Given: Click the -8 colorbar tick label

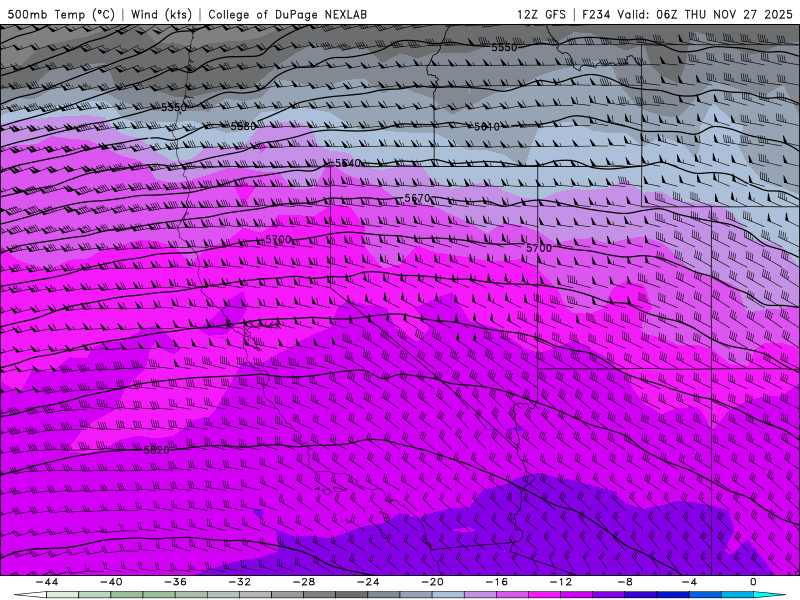Looking at the screenshot, I should tap(625, 582).
